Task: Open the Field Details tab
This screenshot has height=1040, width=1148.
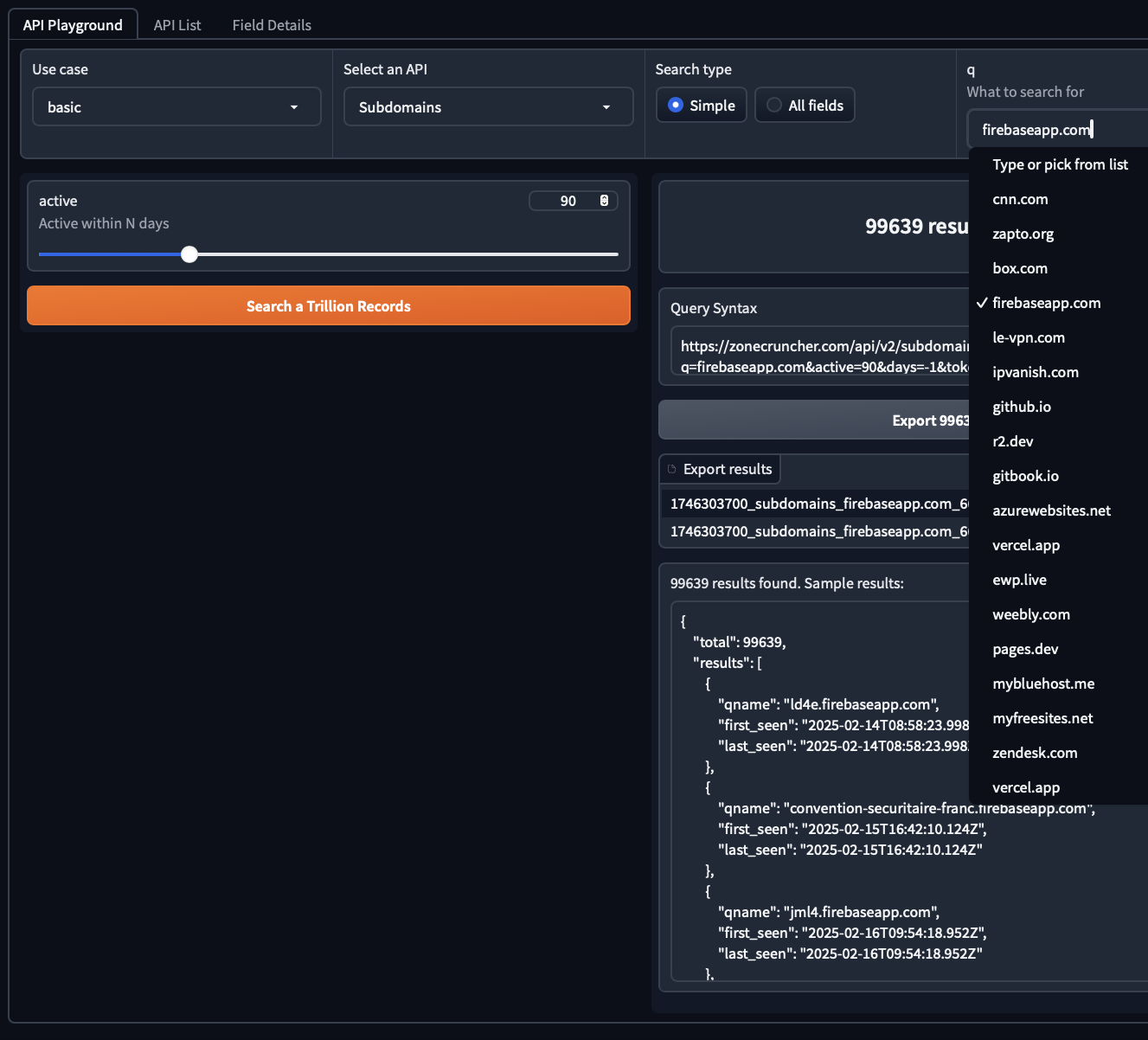Action: [272, 25]
